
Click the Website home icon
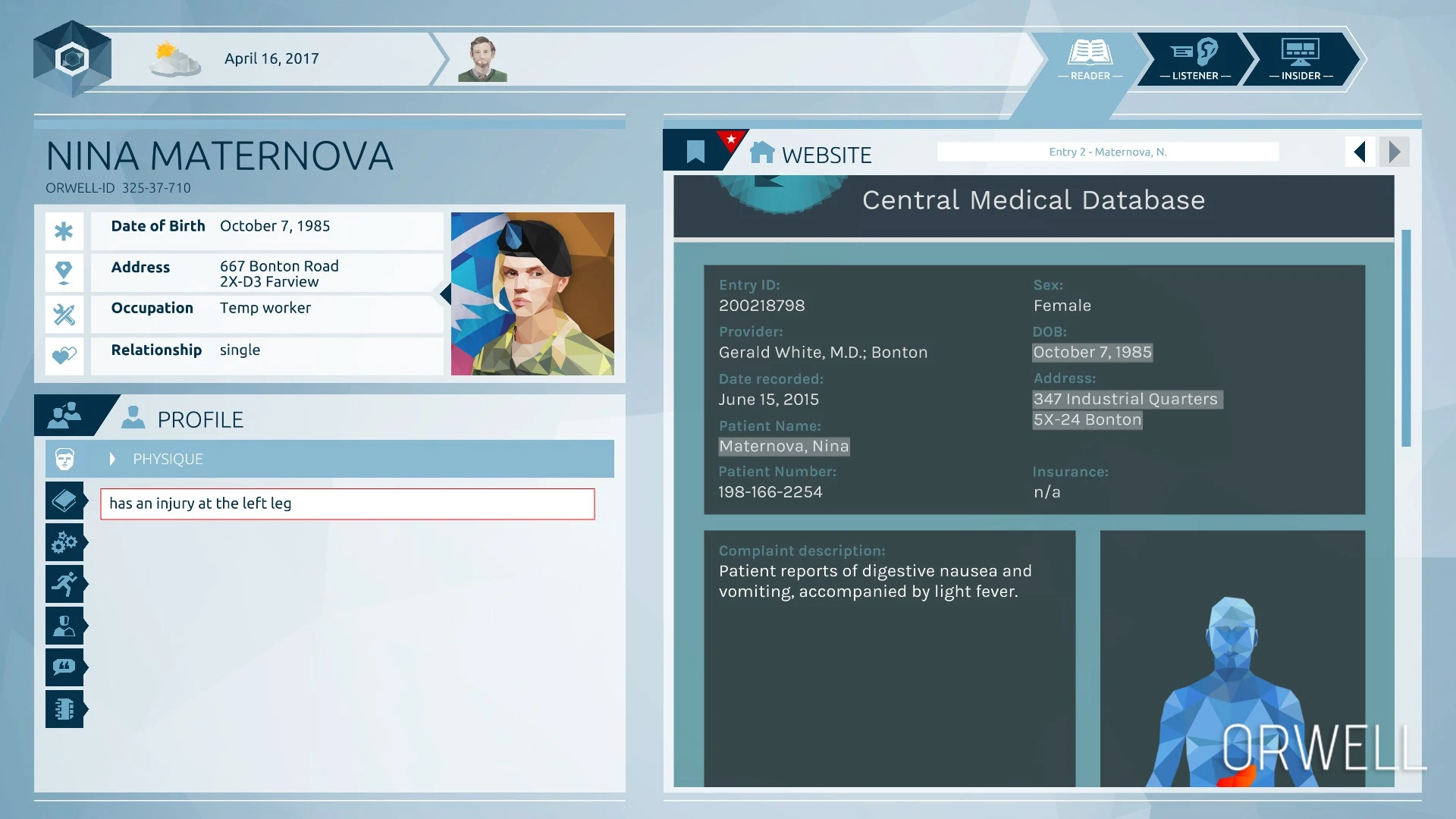(761, 152)
